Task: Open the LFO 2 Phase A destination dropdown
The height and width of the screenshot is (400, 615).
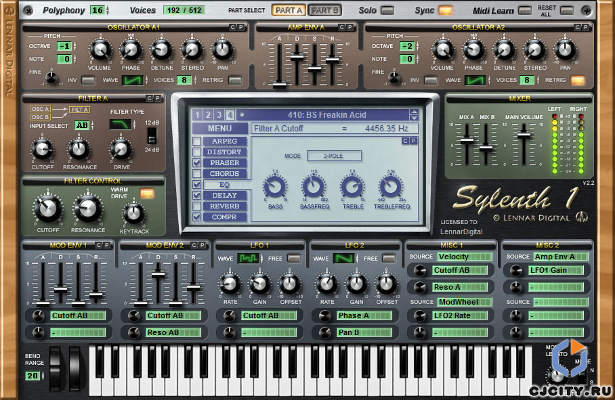Action: 364,316
